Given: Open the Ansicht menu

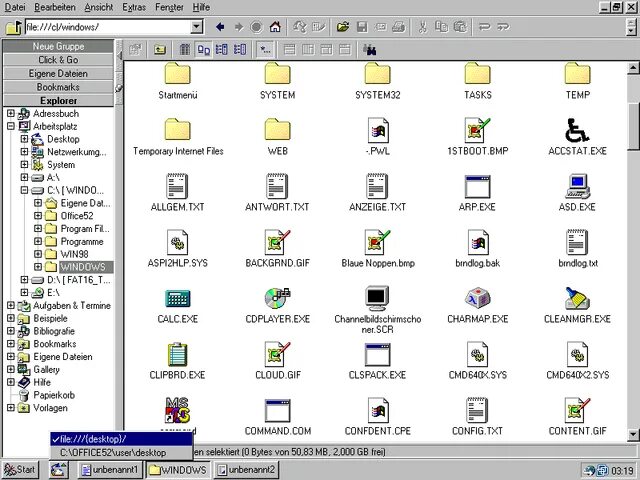Looking at the screenshot, I should 99,7.
